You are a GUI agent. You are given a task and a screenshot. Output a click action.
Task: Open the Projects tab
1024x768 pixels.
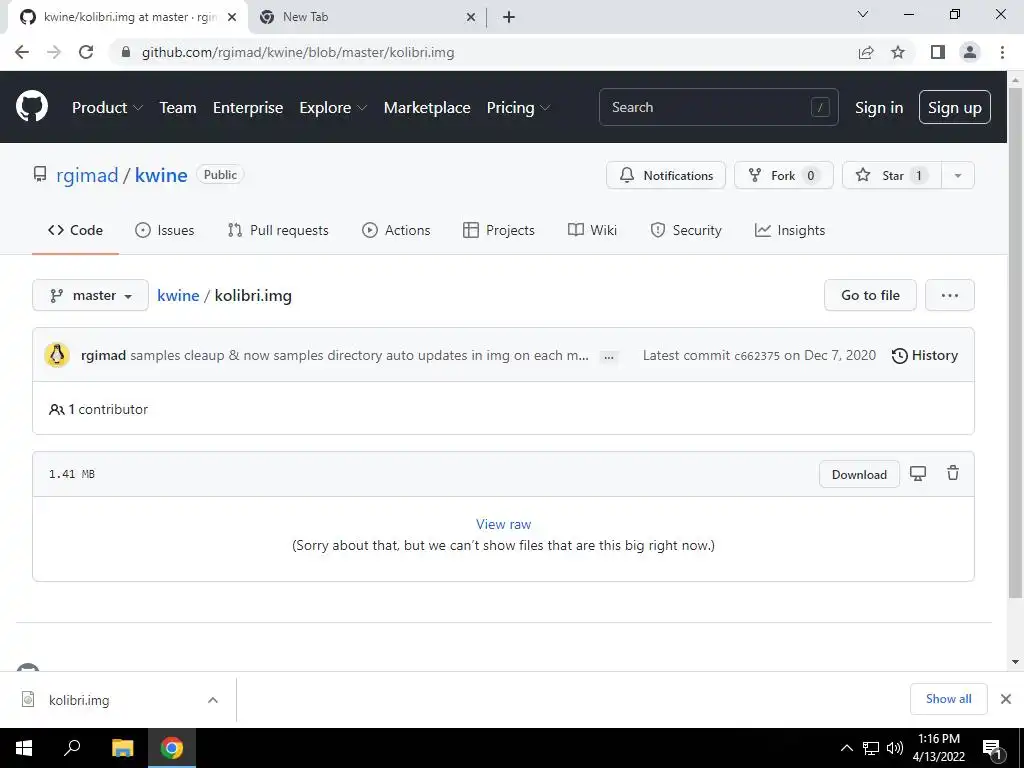tap(499, 230)
